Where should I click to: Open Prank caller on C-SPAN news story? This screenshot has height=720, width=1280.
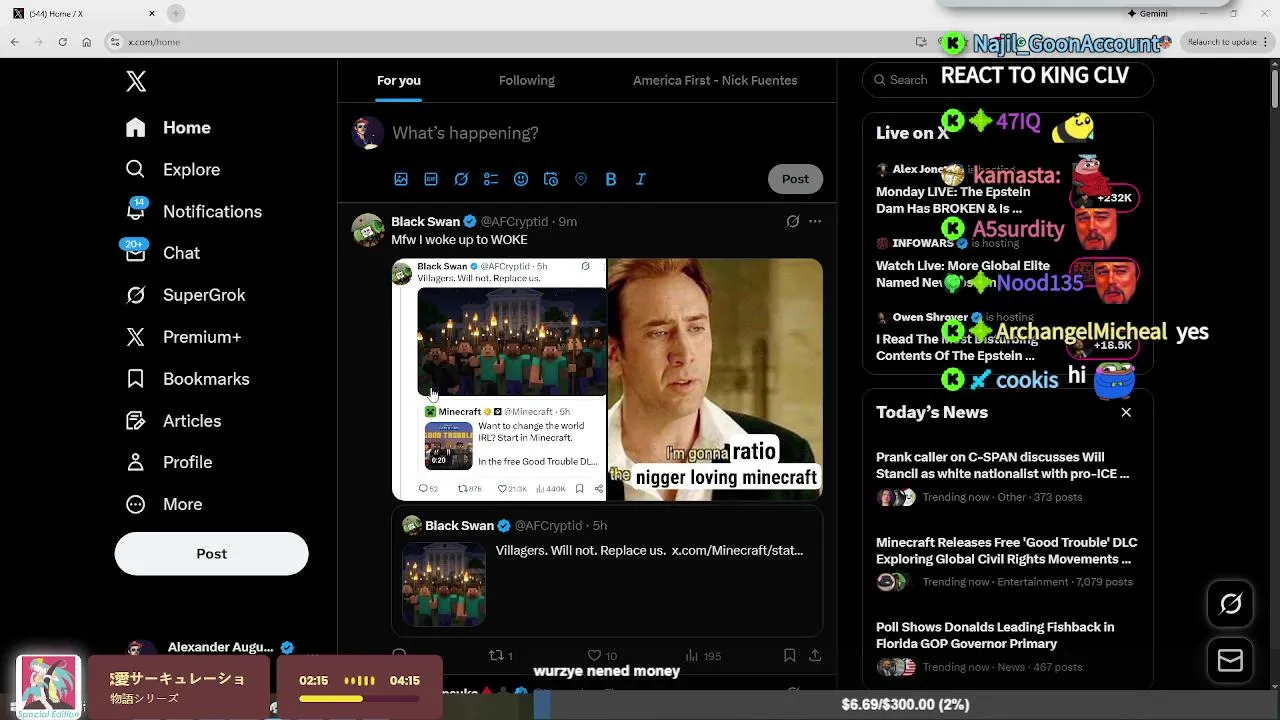tap(1007, 478)
